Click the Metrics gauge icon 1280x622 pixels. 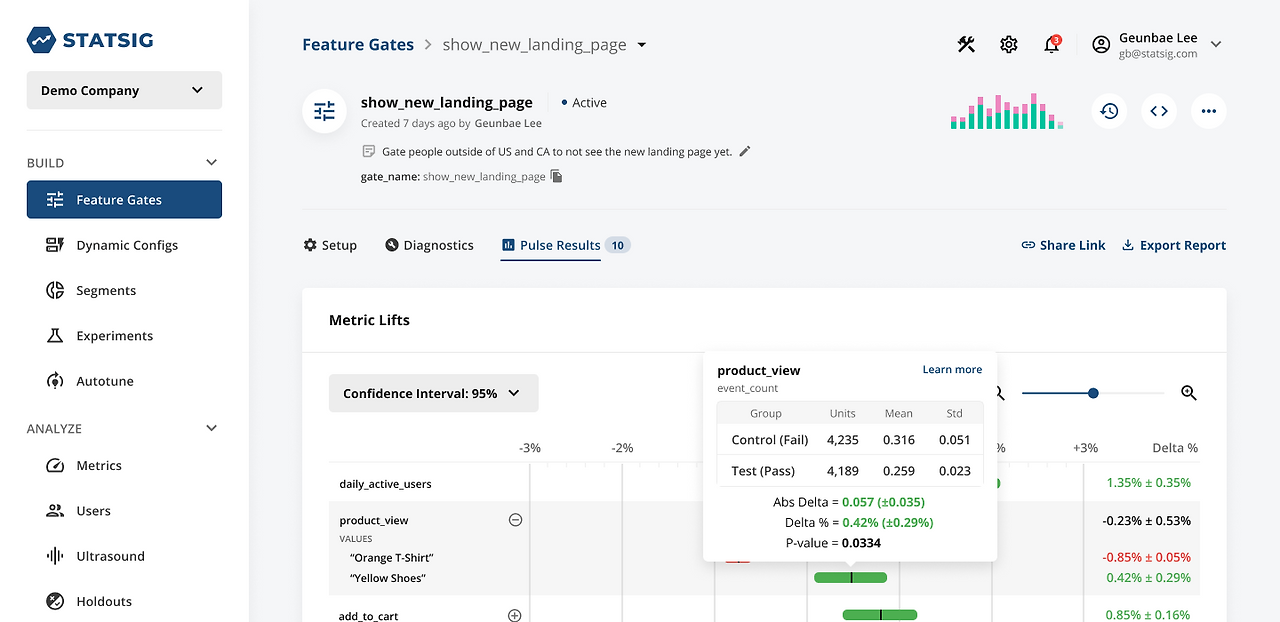coord(56,465)
